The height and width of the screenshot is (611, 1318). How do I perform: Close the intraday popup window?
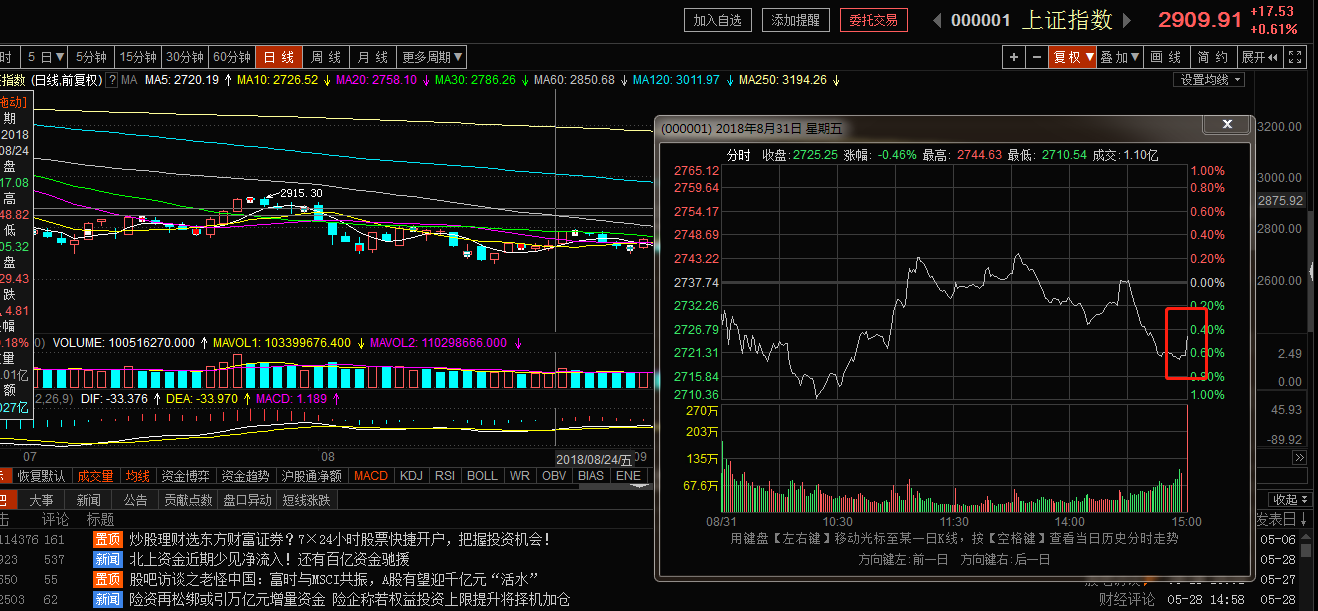pos(1227,125)
